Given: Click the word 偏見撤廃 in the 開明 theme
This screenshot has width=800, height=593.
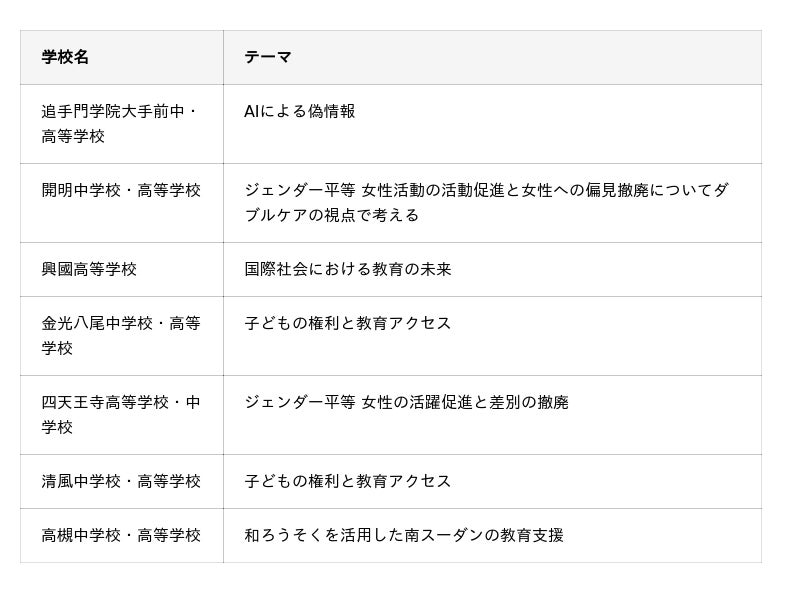Looking at the screenshot, I should (616, 190).
